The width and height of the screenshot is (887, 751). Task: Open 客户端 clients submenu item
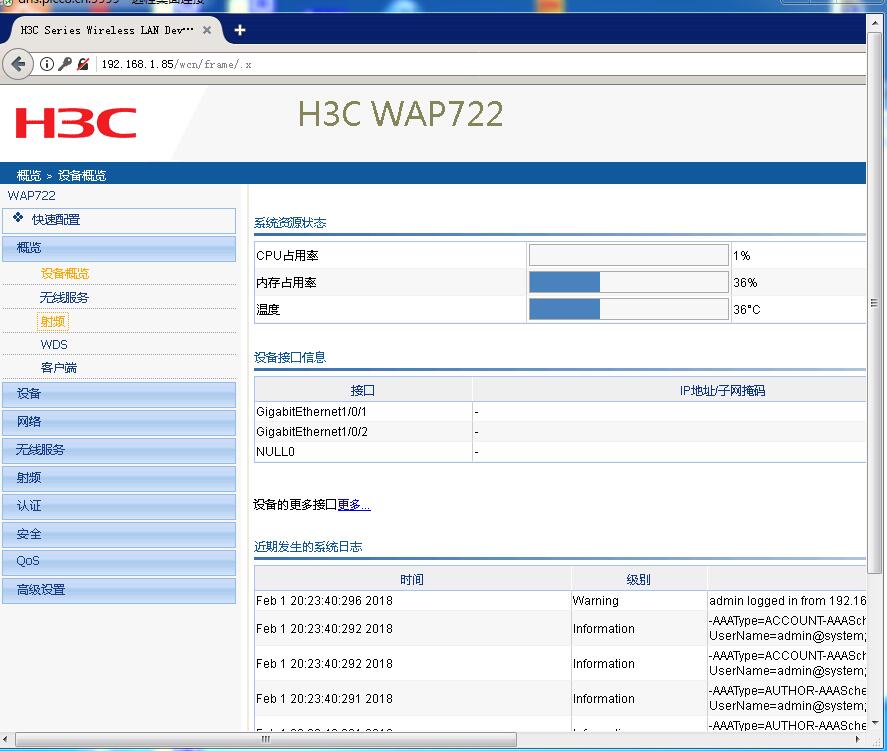point(59,368)
